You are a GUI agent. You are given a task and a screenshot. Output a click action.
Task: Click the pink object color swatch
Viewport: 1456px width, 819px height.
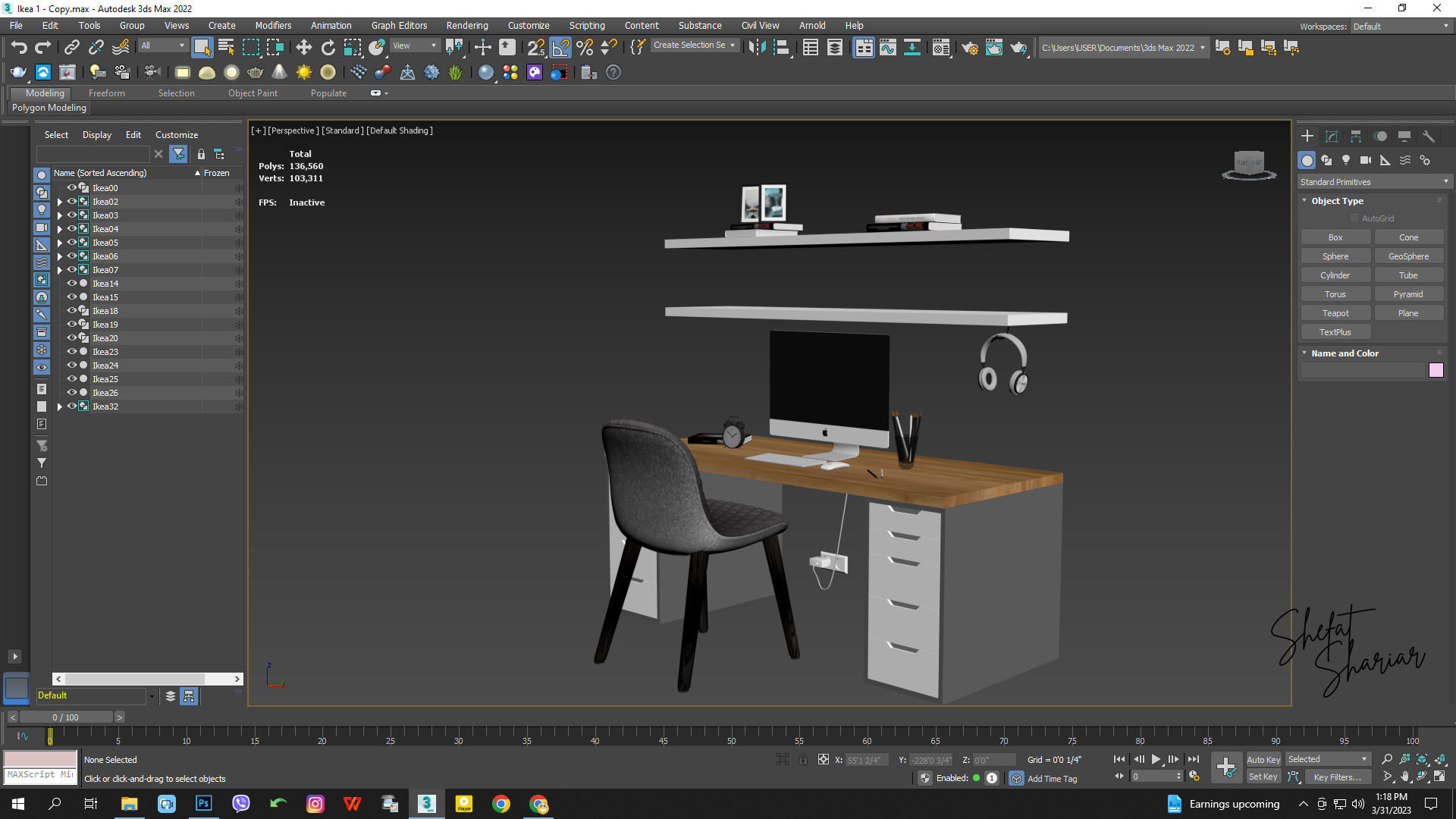coord(1436,370)
